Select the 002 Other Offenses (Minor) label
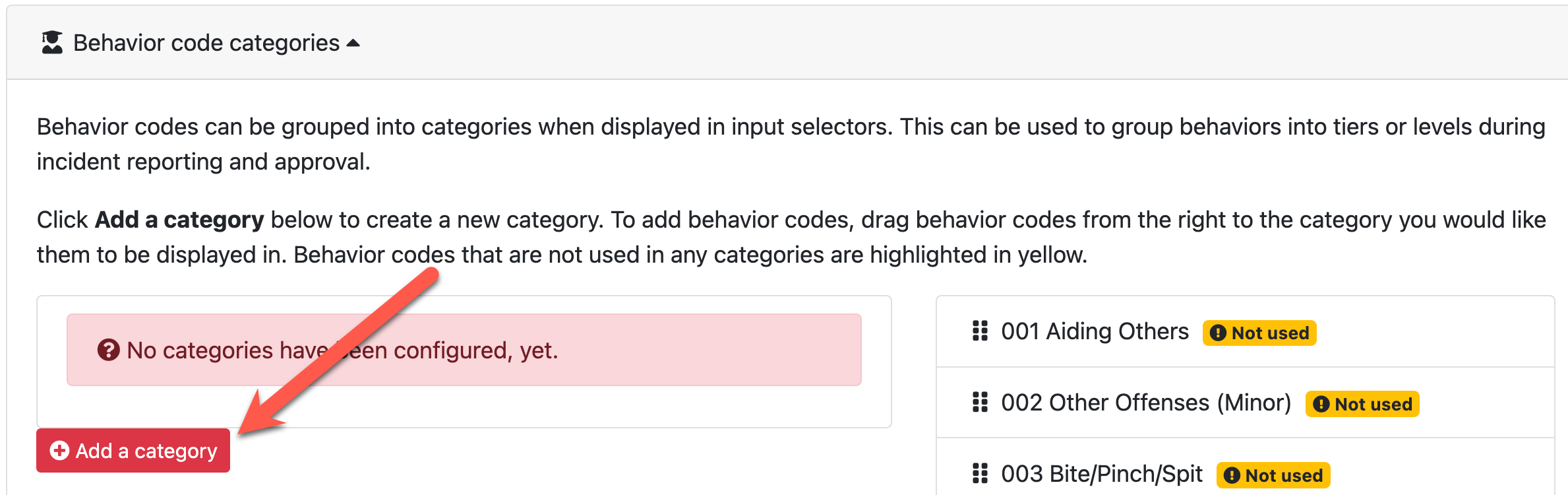Screen dimensions: 1568x495 click(1145, 403)
